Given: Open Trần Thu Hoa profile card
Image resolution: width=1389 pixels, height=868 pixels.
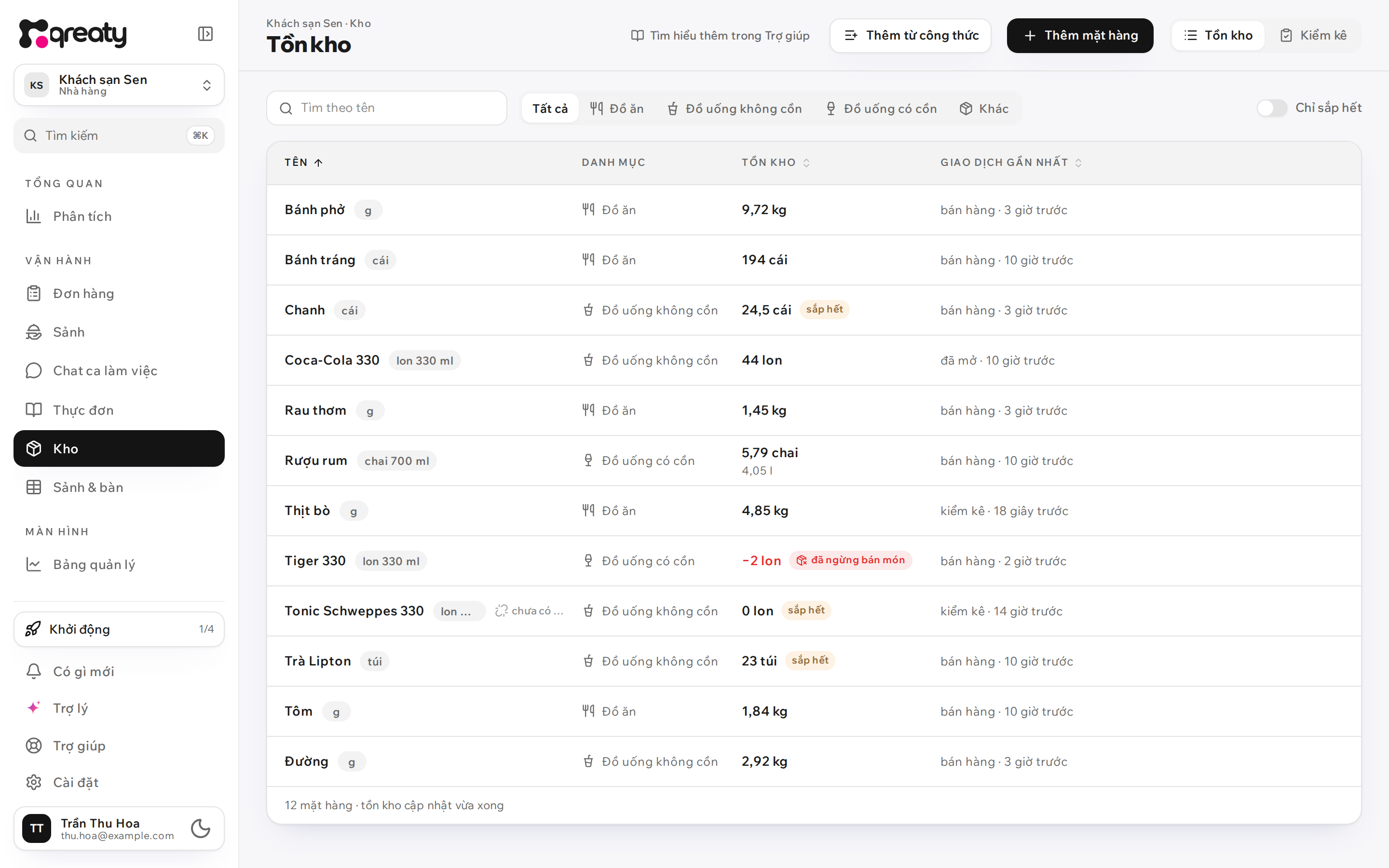Looking at the screenshot, I should 119,828.
